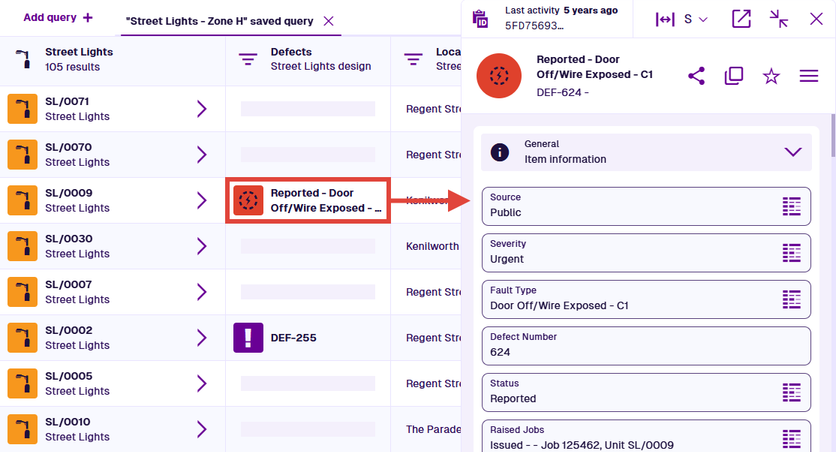
Task: Click the Add query button
Action: tap(58, 18)
